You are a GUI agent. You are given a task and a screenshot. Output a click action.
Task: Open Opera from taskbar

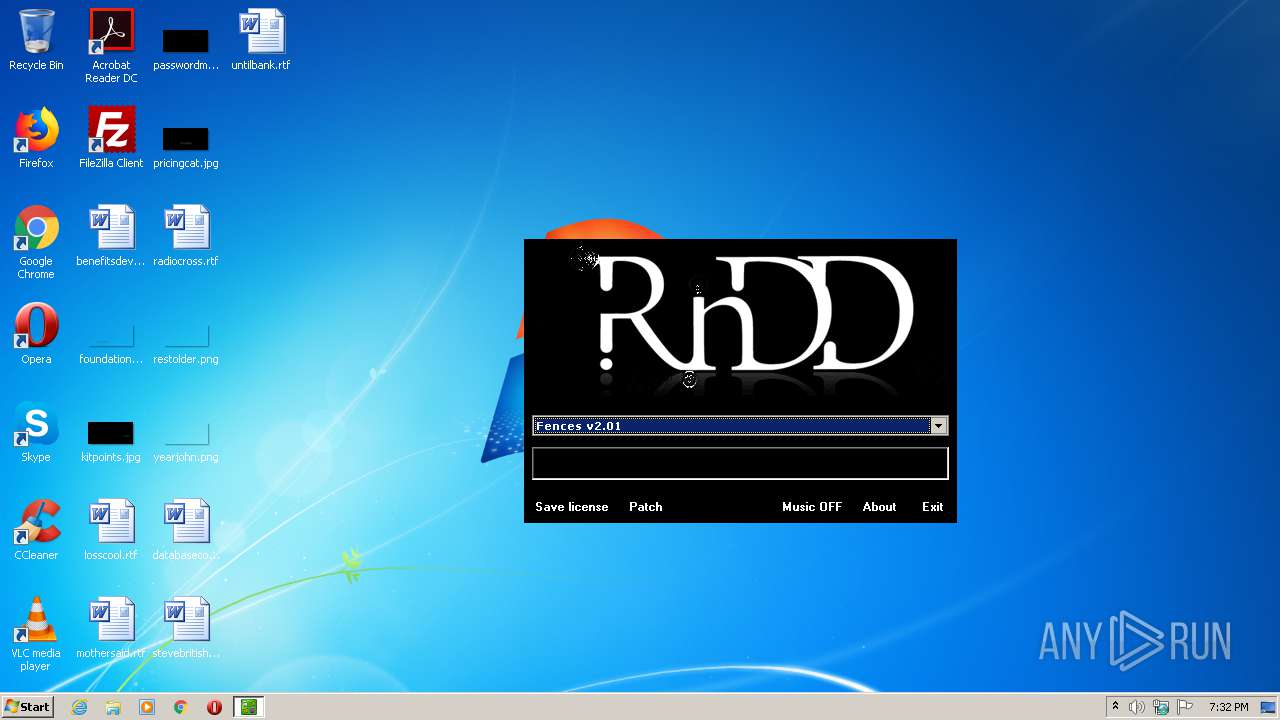point(214,707)
